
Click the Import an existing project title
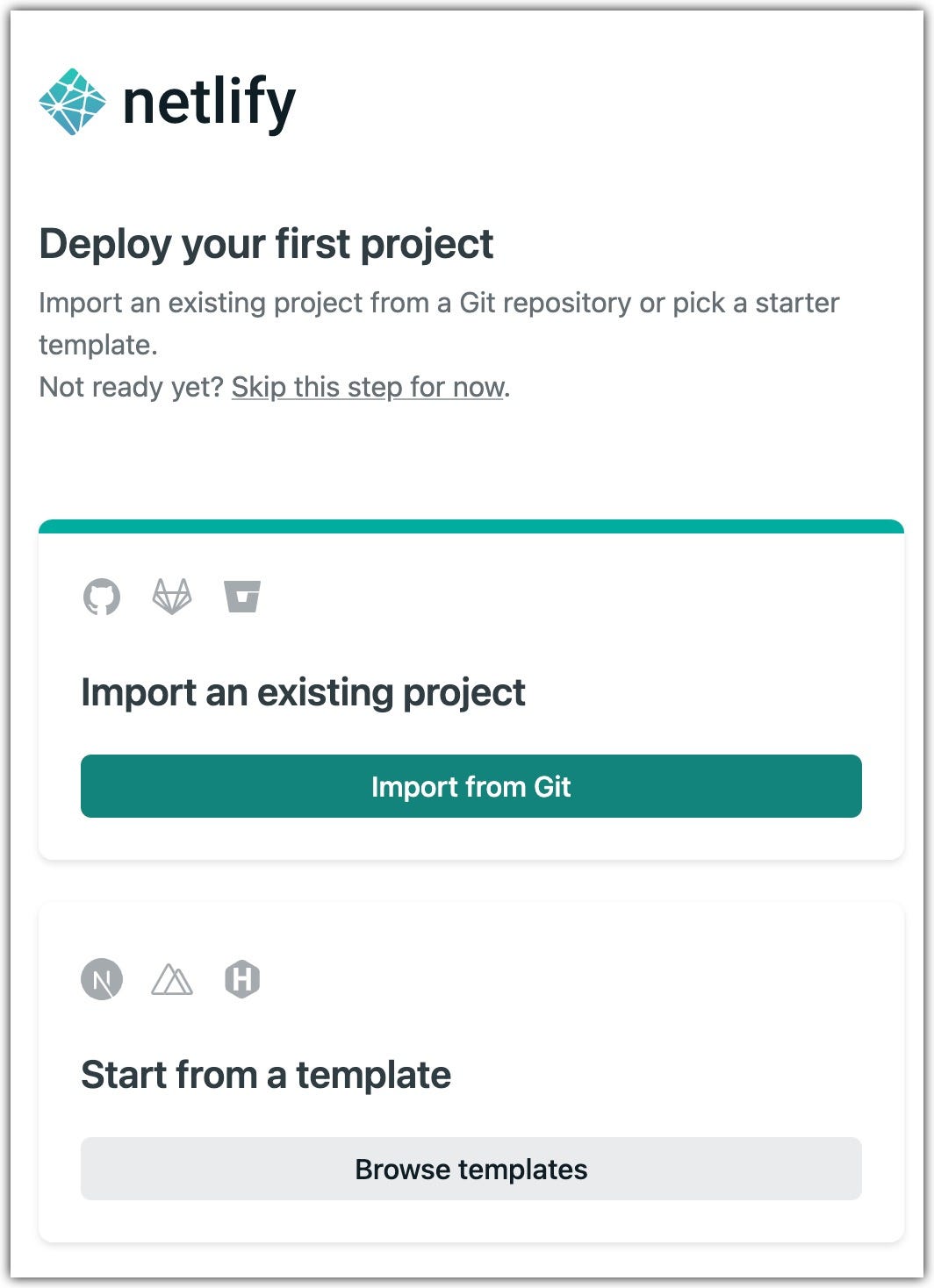(x=303, y=692)
